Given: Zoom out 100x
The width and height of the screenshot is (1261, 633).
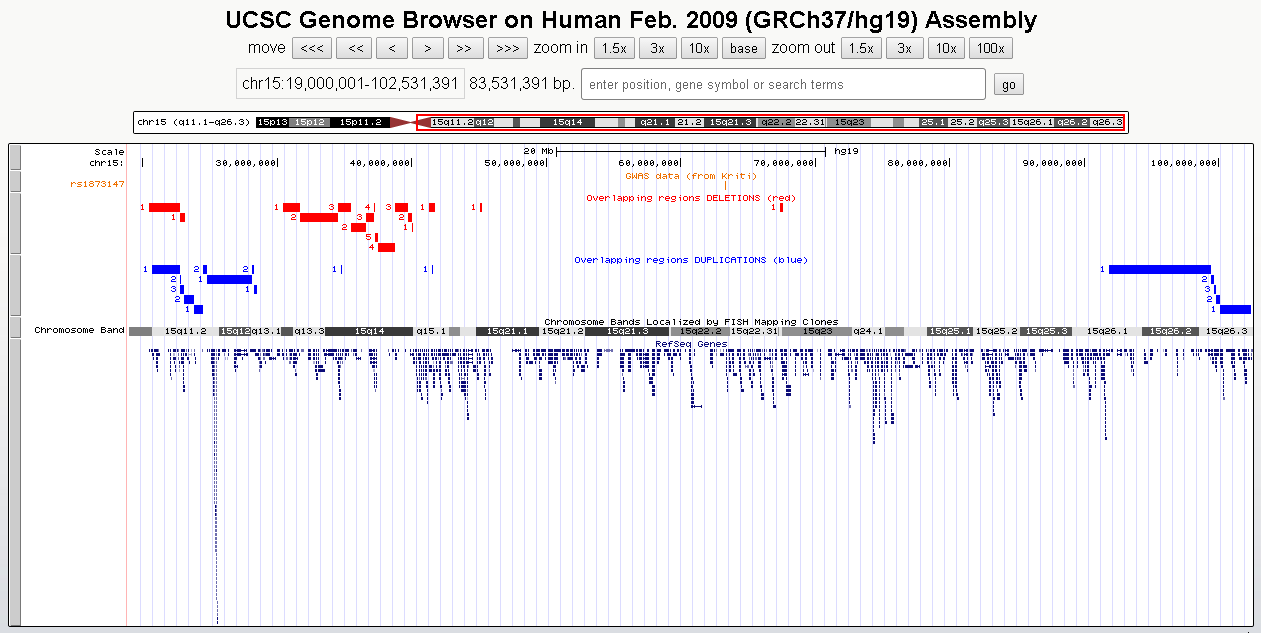Looking at the screenshot, I should (990, 48).
